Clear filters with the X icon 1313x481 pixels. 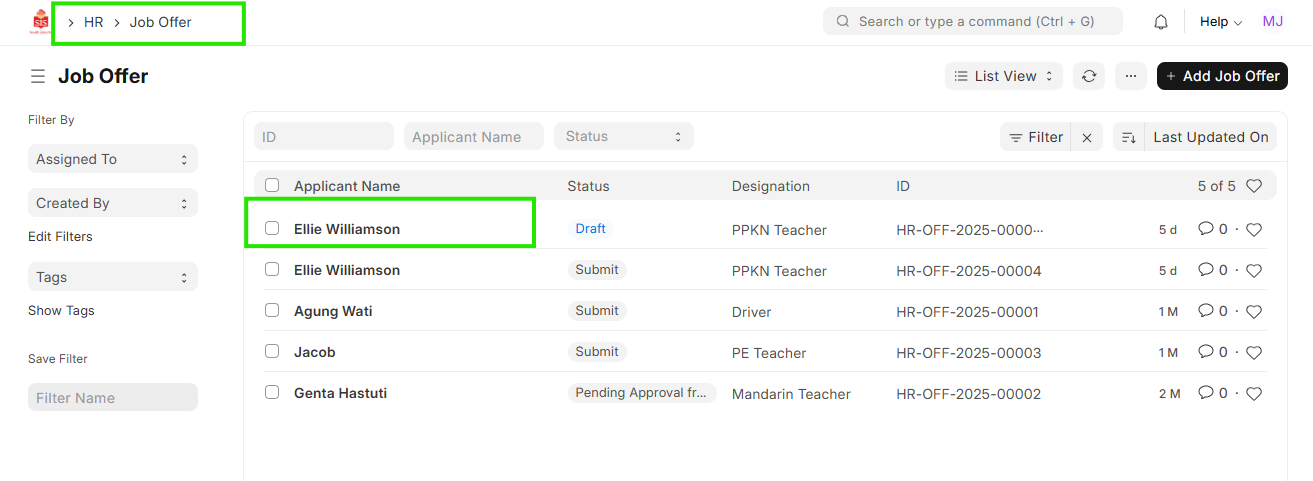click(1087, 138)
